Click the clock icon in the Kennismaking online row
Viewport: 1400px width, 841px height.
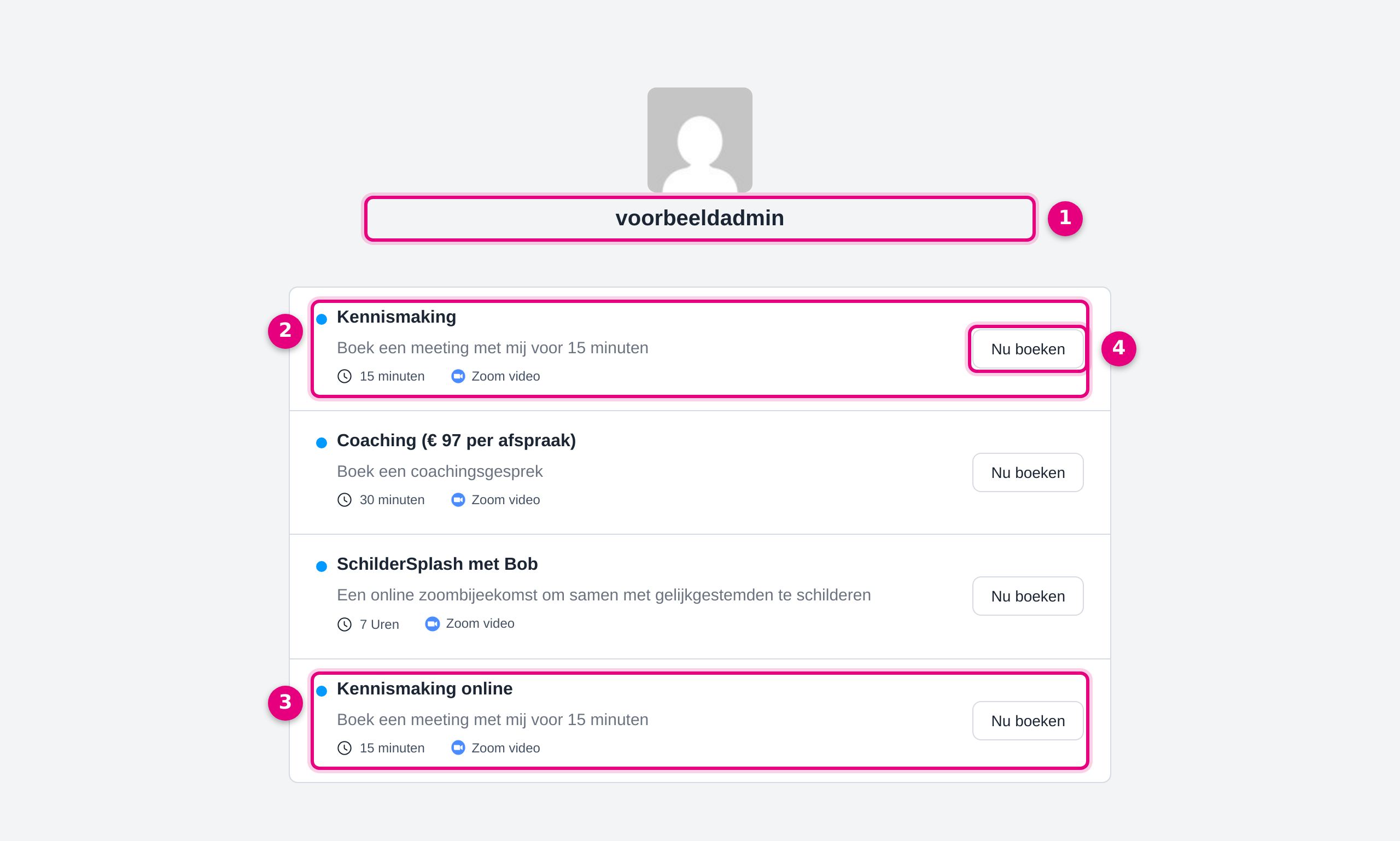345,748
